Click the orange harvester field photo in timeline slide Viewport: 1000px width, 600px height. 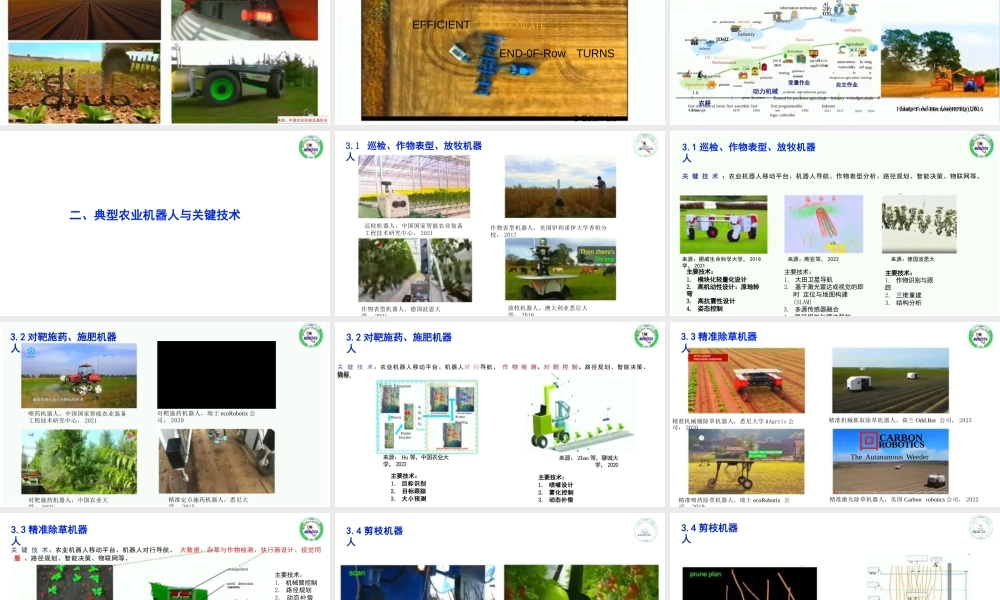pos(940,61)
